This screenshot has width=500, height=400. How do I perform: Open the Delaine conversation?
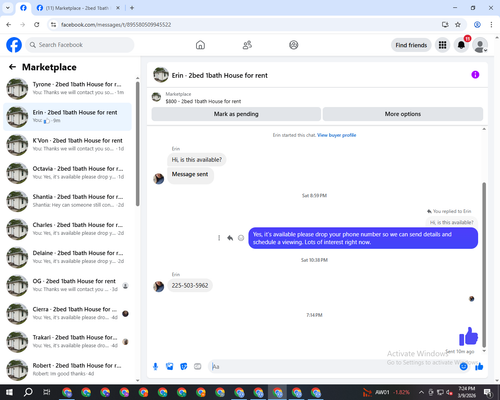point(67,257)
